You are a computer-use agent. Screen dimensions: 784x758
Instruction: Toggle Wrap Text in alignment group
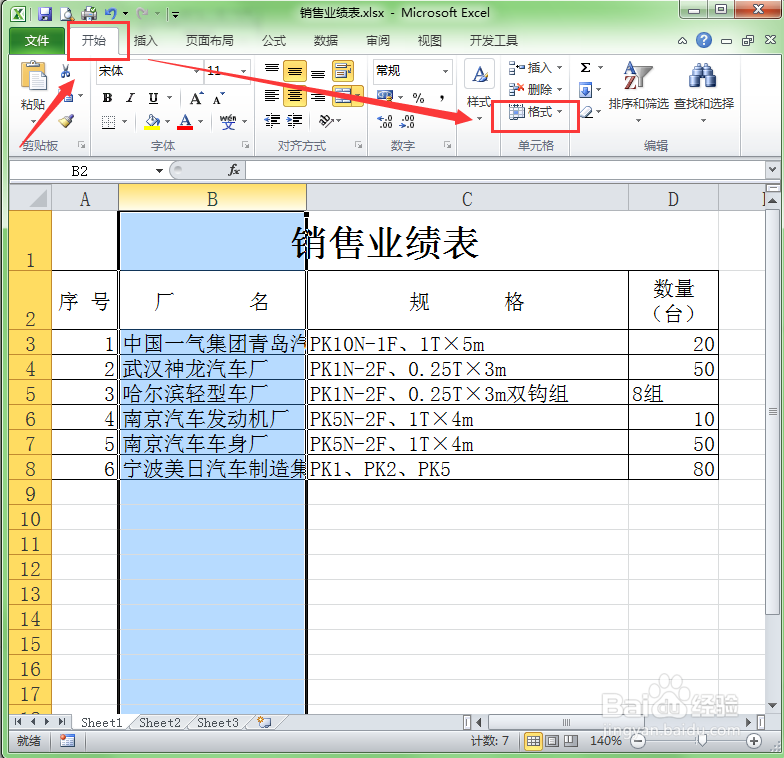point(343,71)
